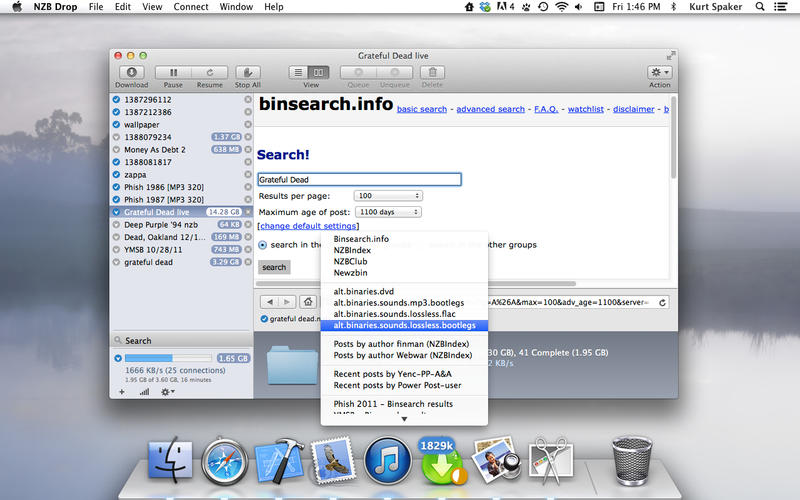Image resolution: width=800 pixels, height=500 pixels.
Task: Click the web page vertical scrollbar
Action: [673, 138]
